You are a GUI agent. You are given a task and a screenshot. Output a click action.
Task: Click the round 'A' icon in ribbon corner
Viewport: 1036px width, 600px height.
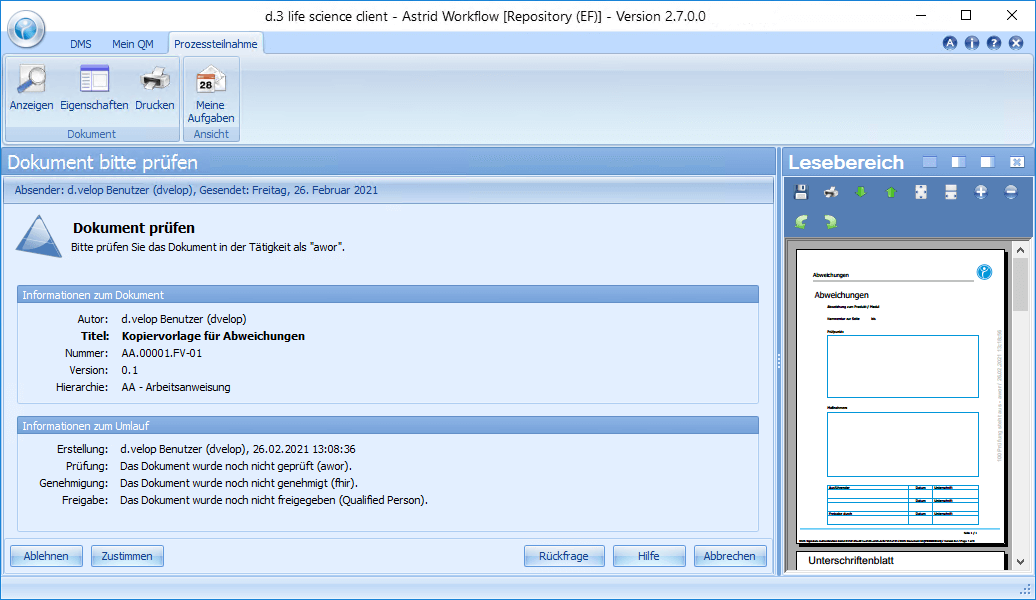[950, 44]
